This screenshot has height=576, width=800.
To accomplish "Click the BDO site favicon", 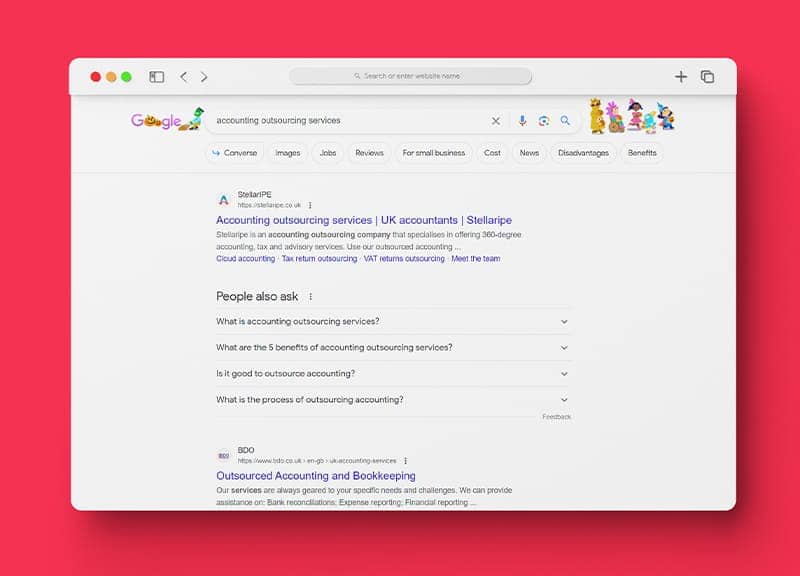I will click(x=223, y=455).
